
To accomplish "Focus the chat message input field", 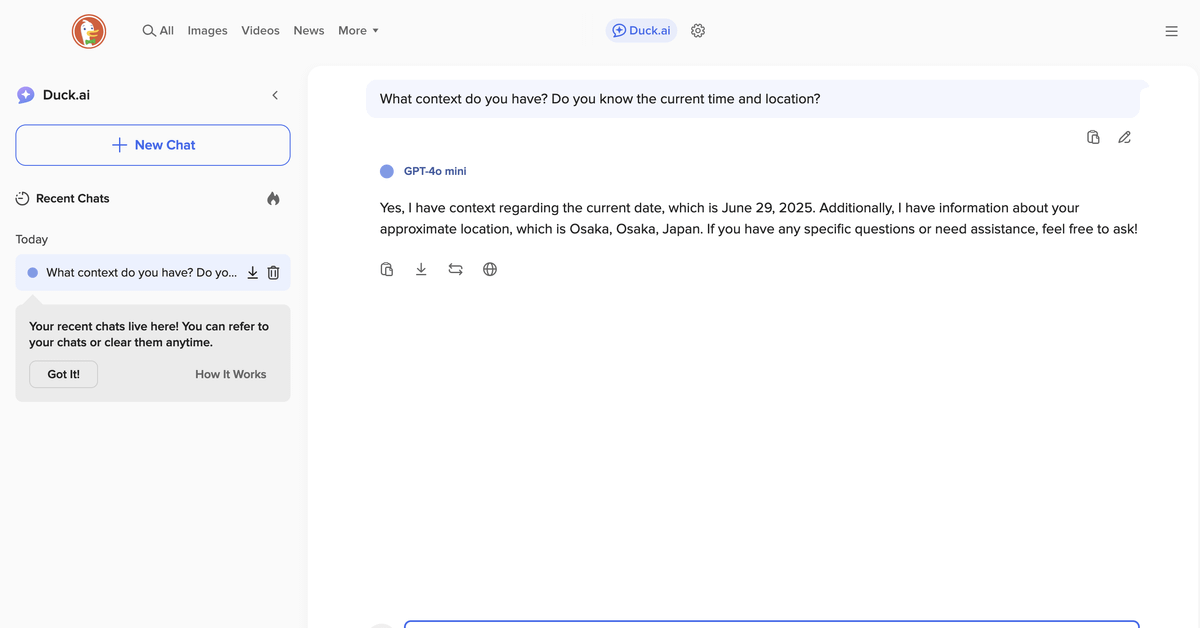I will tap(771, 624).
